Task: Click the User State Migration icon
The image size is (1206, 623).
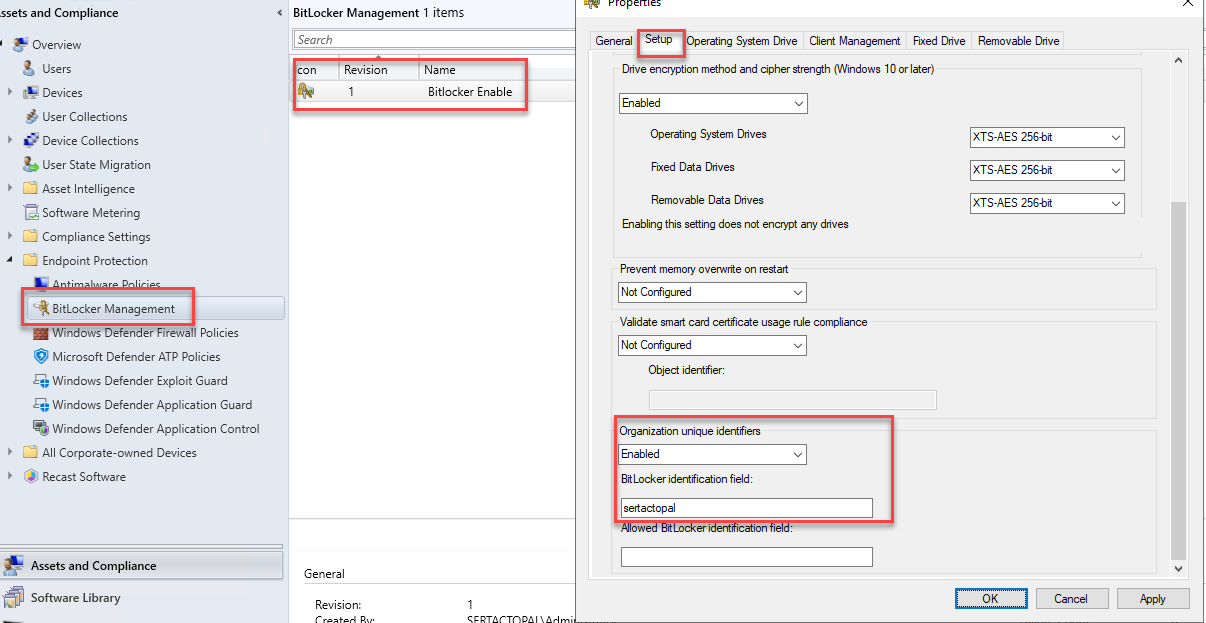Action: (31, 165)
